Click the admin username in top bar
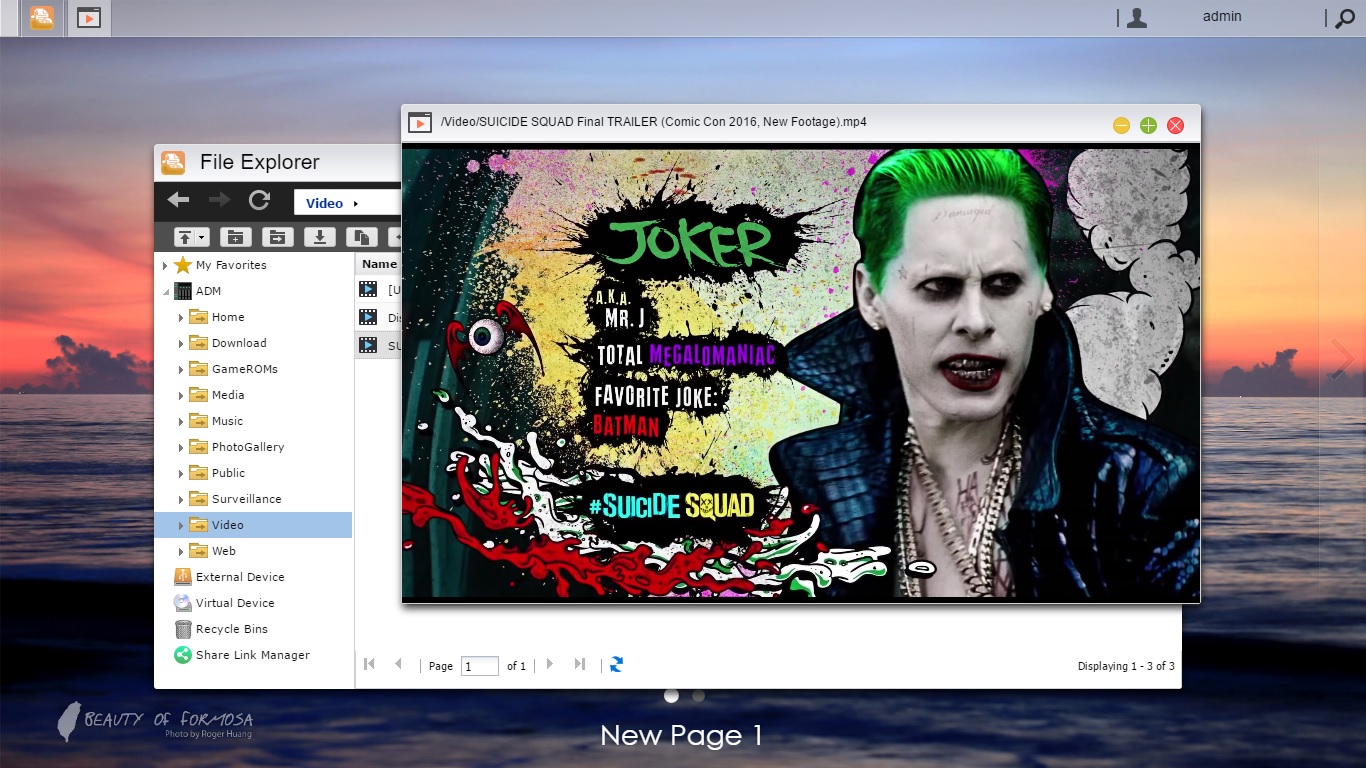Image resolution: width=1366 pixels, height=768 pixels. pyautogui.click(x=1222, y=16)
